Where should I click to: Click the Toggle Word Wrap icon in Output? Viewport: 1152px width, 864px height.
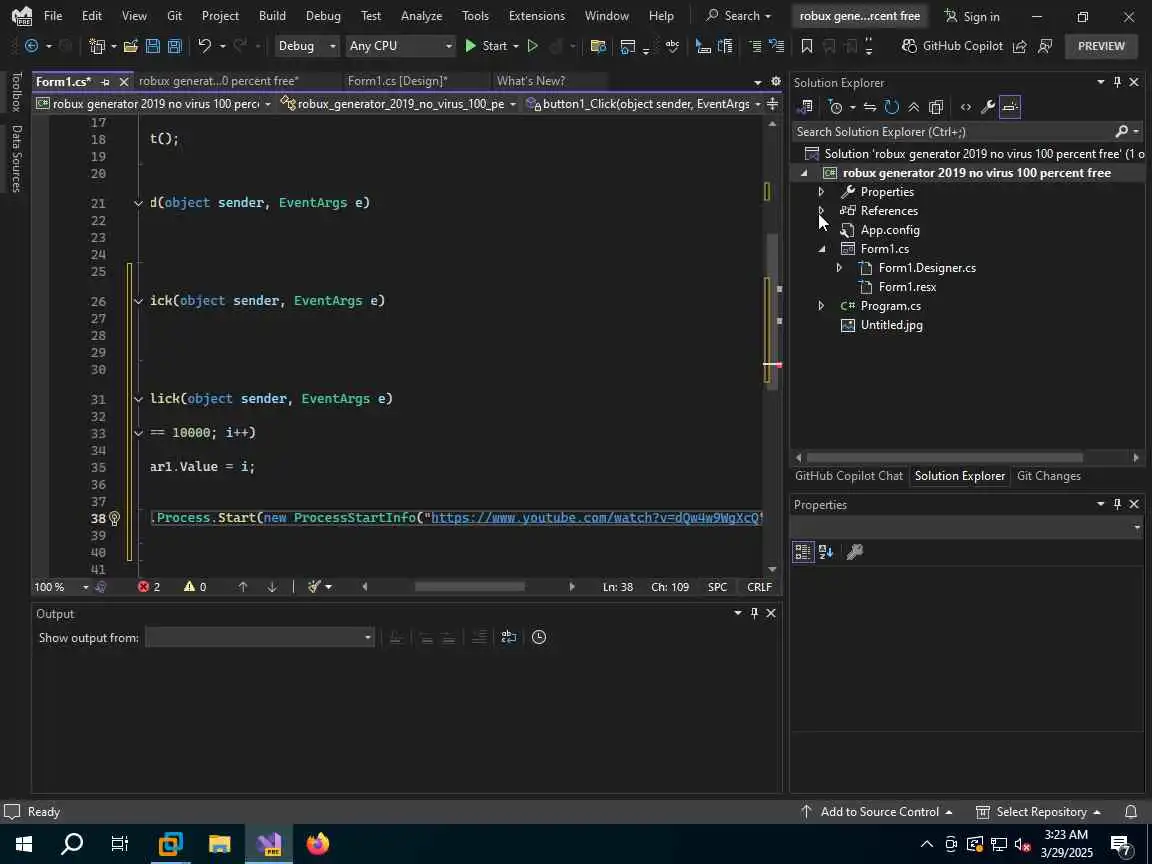coord(508,637)
